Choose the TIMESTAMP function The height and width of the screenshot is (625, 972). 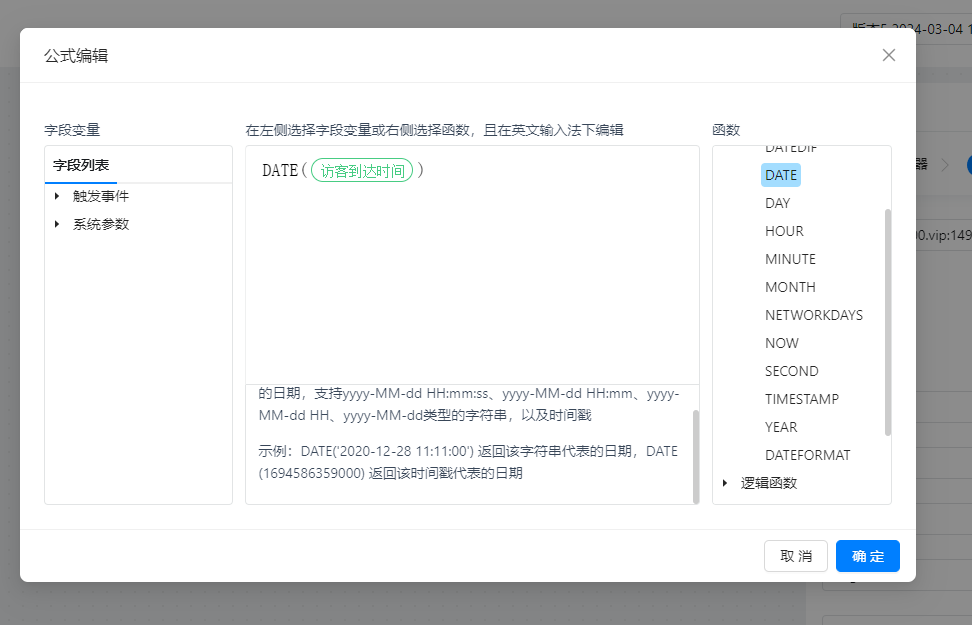pos(802,399)
